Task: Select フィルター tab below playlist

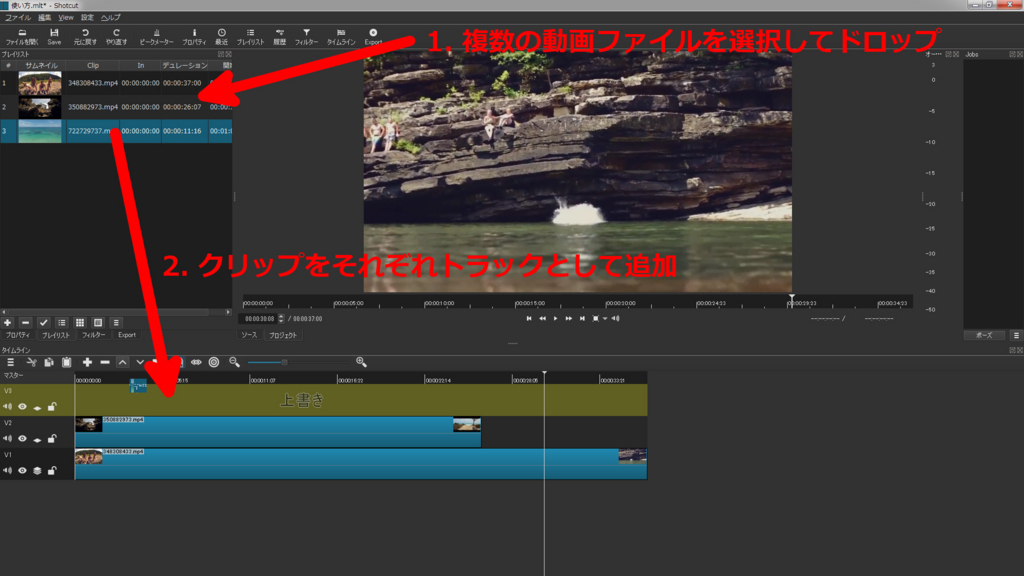Action: coord(93,335)
